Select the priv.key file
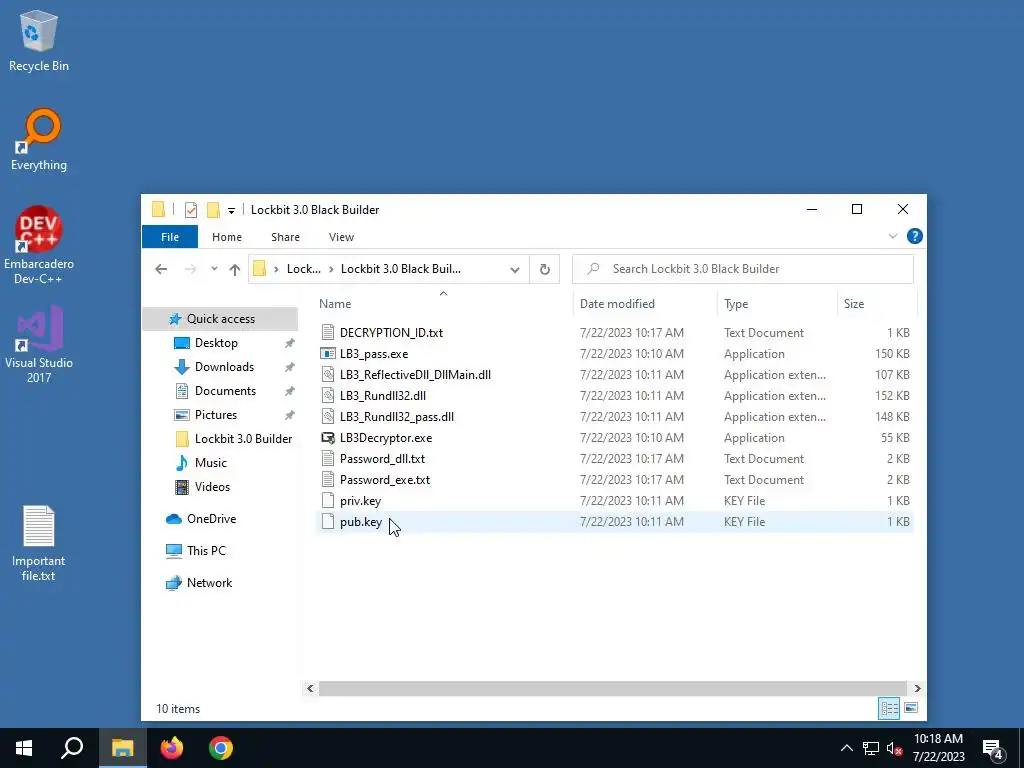 [x=360, y=501]
